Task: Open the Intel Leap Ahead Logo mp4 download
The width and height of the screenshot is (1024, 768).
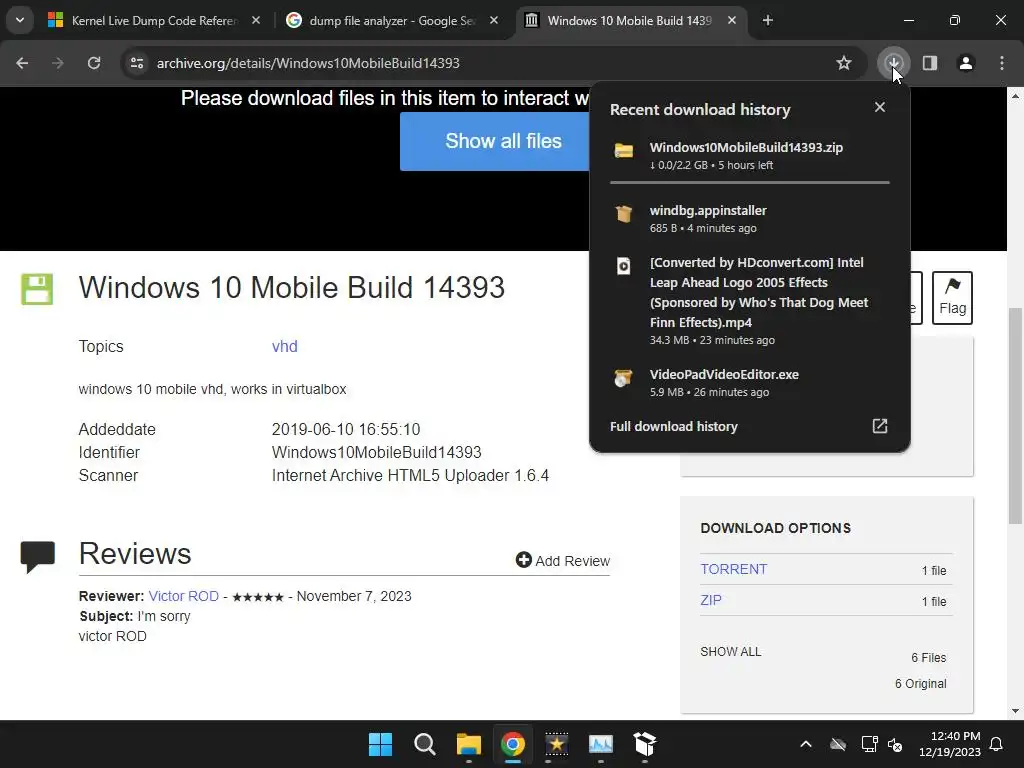Action: click(749, 300)
